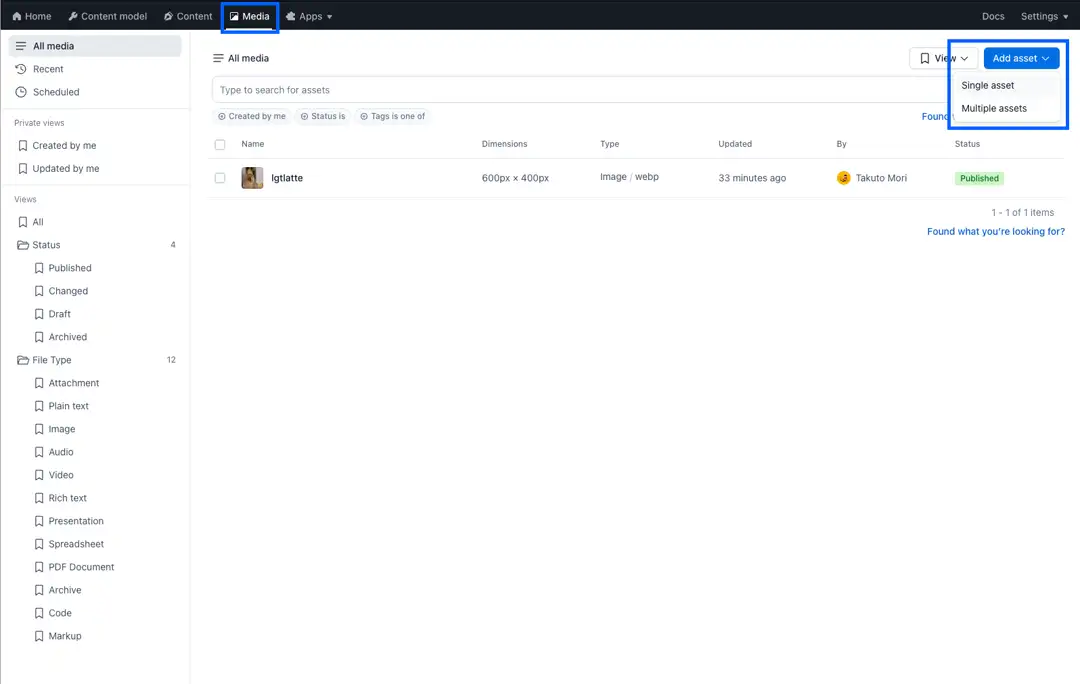The height and width of the screenshot is (684, 1080).
Task: Add the Created by me filter
Action: pos(252,116)
